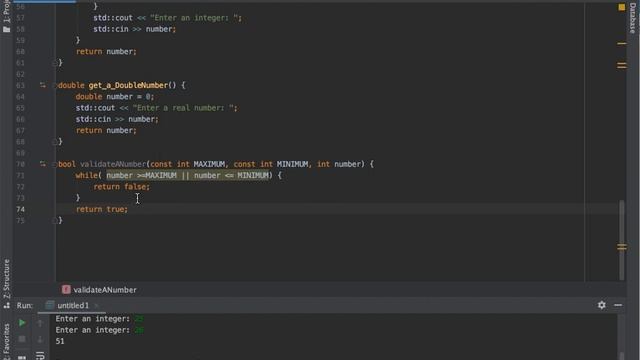Rerun program with green play button
This screenshot has width=640, height=360.
click(22, 323)
